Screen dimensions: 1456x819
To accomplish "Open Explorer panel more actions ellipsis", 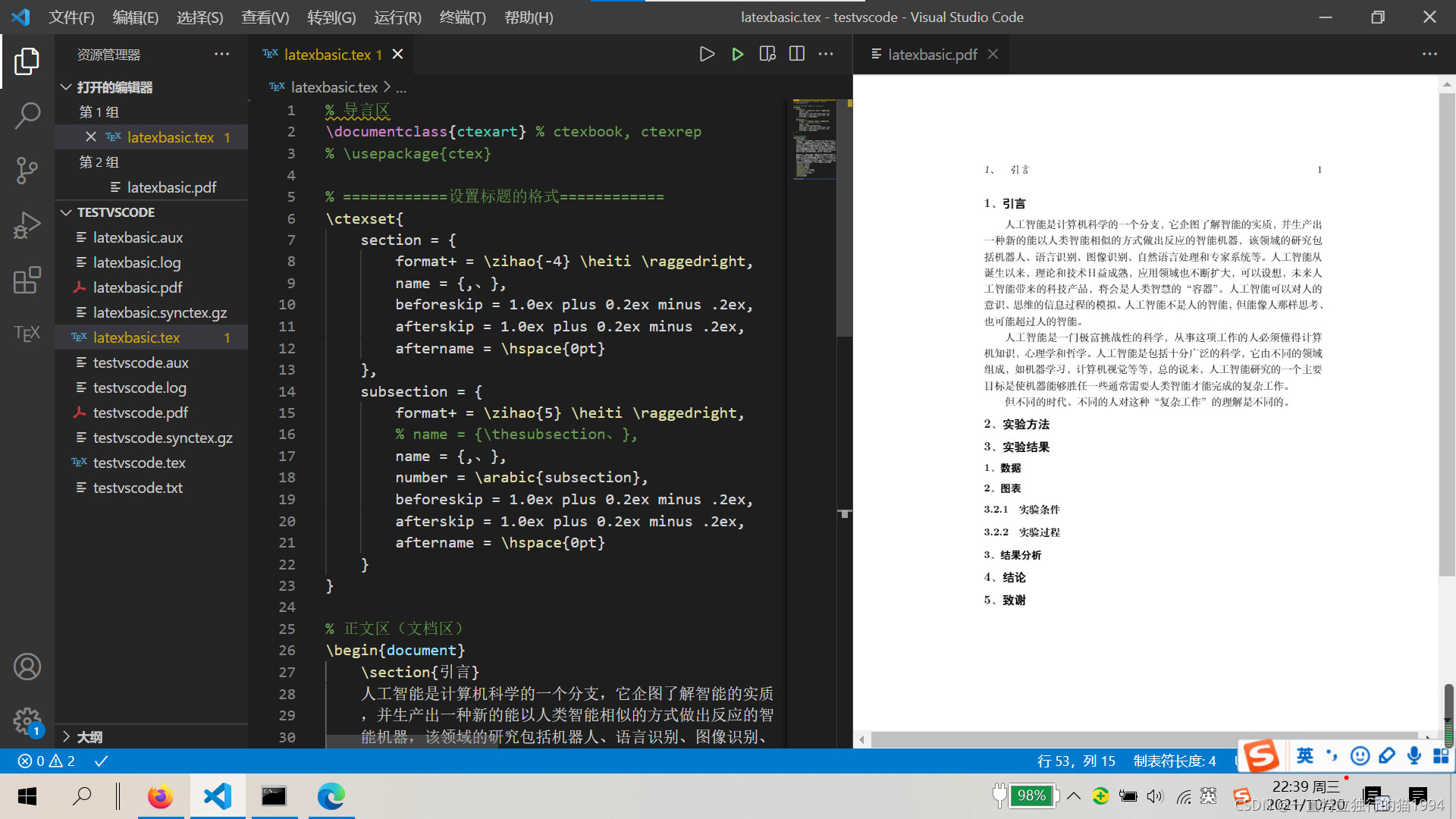I will (x=221, y=54).
